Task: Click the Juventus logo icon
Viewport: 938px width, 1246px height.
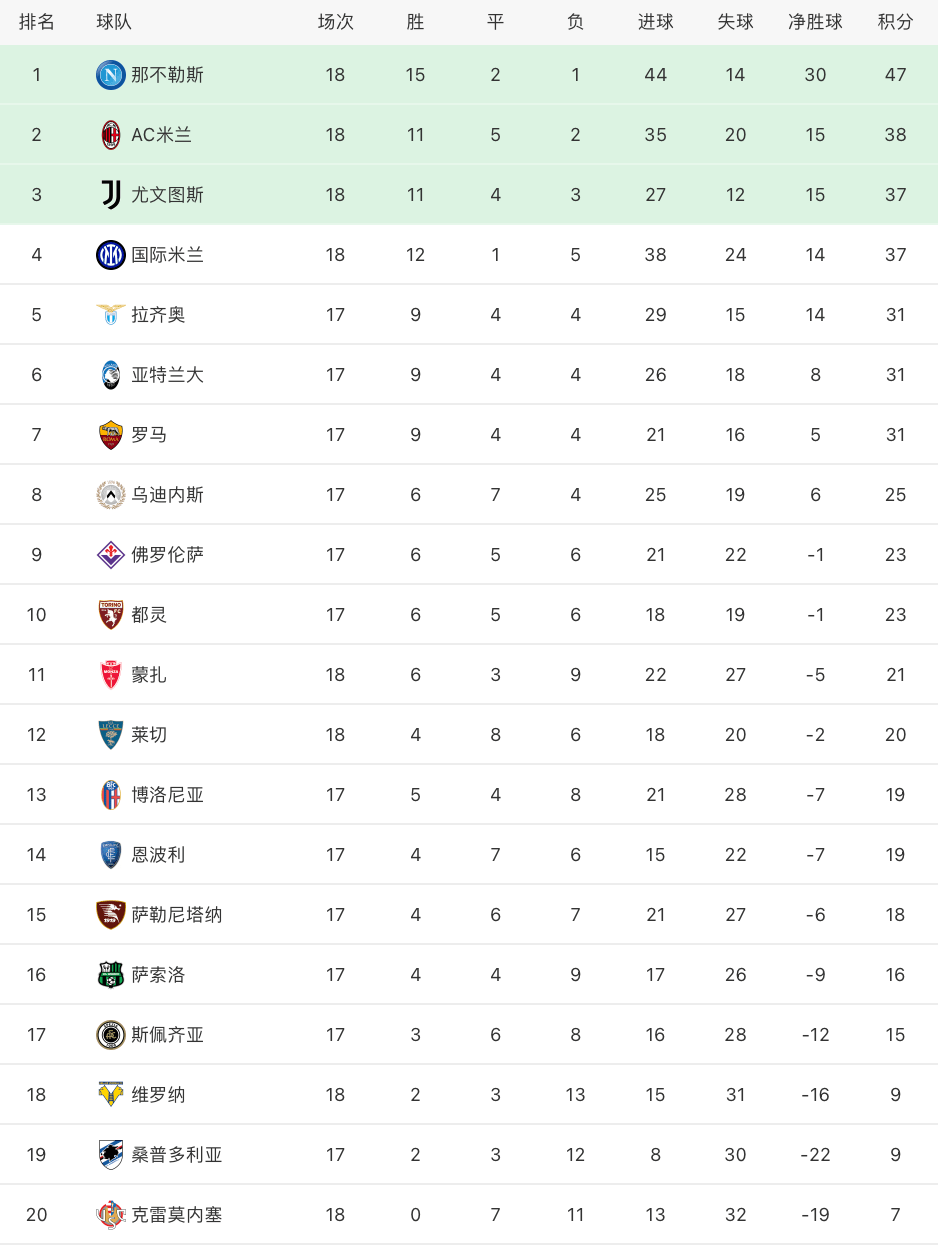Action: tap(111, 195)
